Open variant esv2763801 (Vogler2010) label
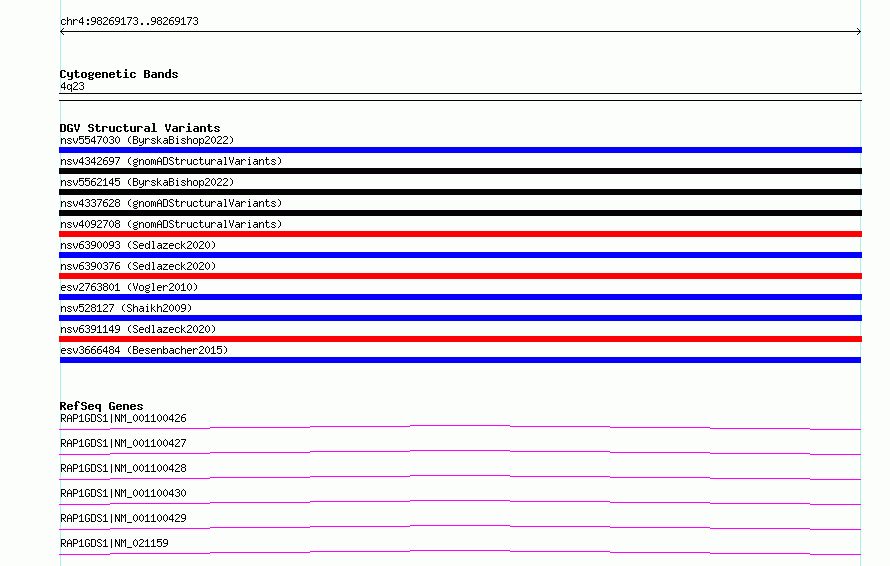This screenshot has height=566, width=890. (129, 287)
